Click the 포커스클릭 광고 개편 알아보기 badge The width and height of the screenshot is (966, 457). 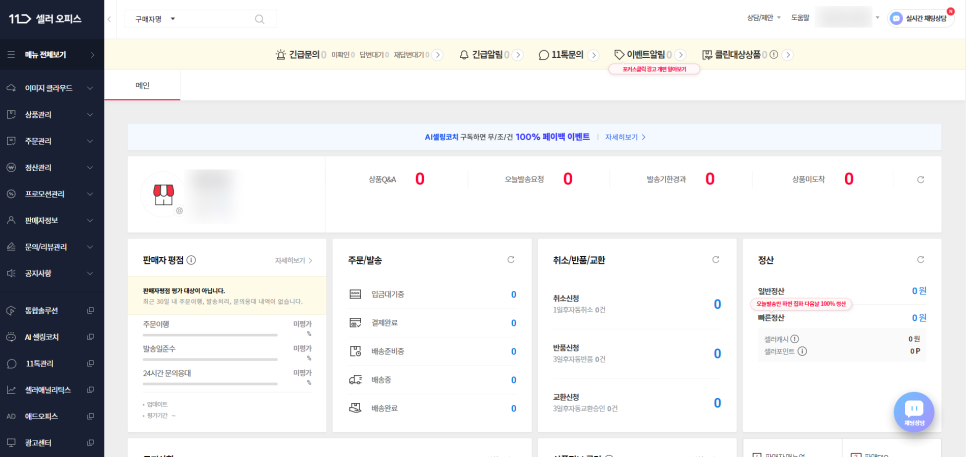654,70
